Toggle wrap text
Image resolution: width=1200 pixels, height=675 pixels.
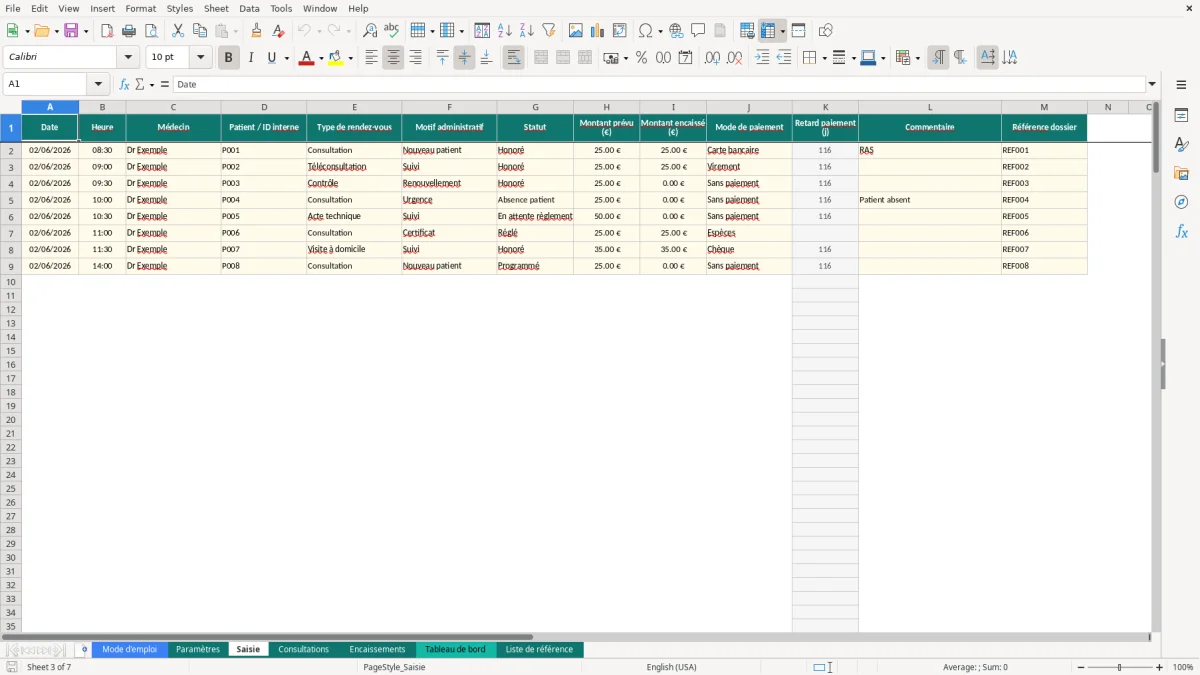514,58
